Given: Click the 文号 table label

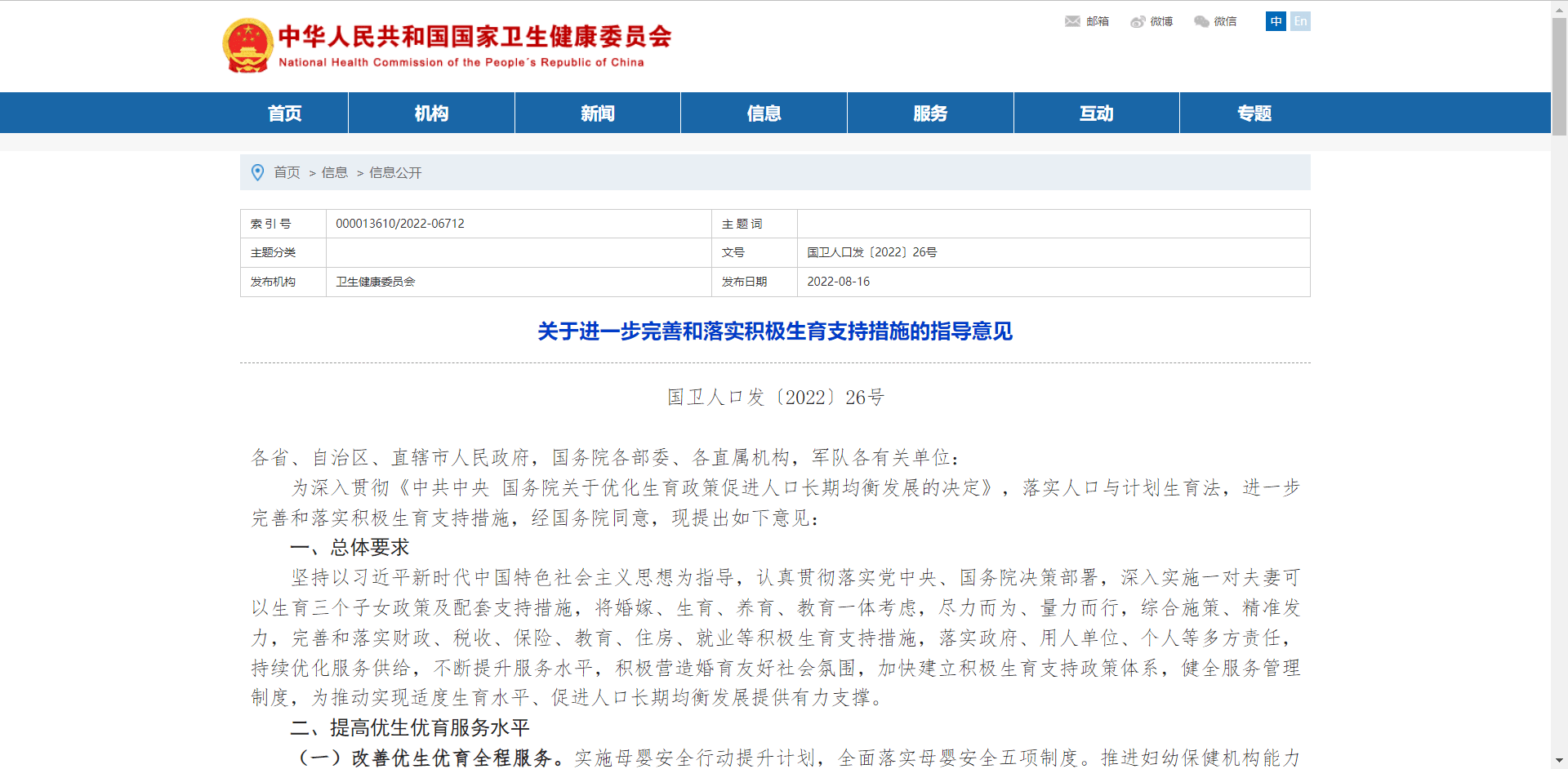Looking at the screenshot, I should pos(733,252).
